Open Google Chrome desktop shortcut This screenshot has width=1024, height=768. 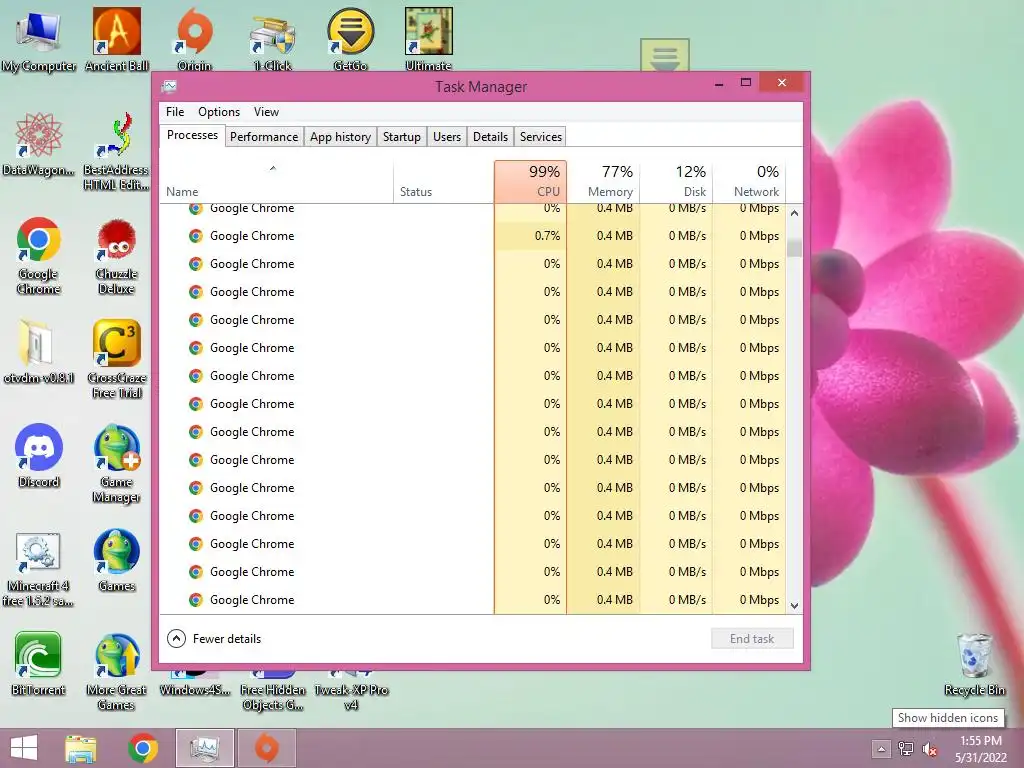(39, 255)
